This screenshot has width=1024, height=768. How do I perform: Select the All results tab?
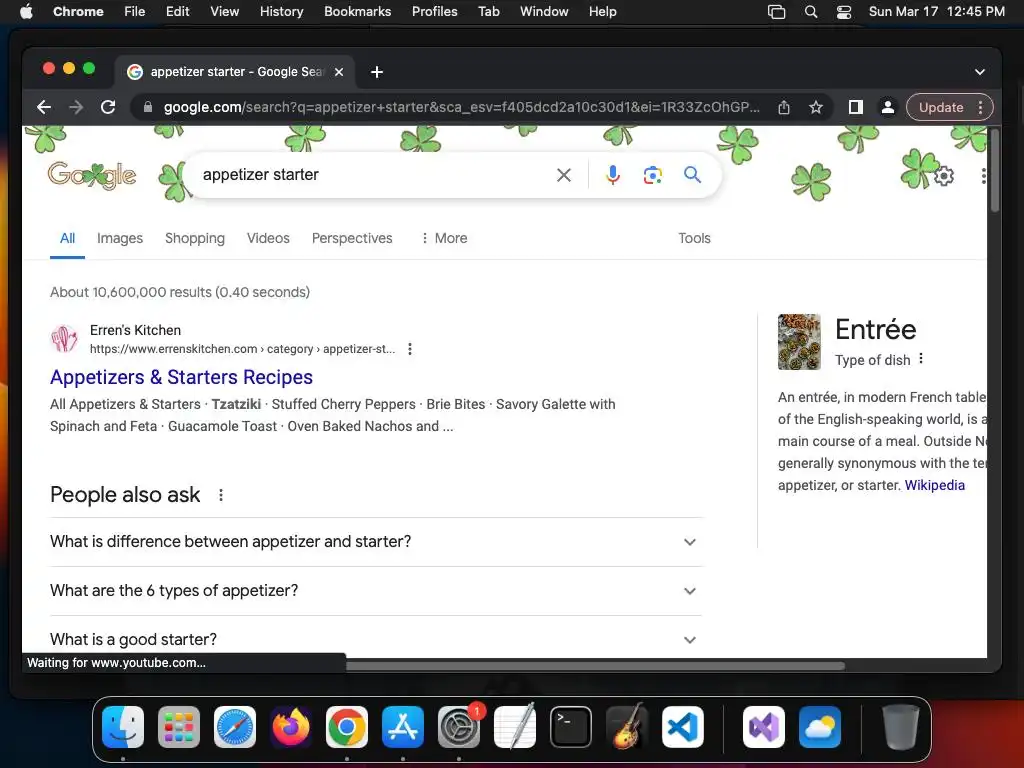click(67, 238)
